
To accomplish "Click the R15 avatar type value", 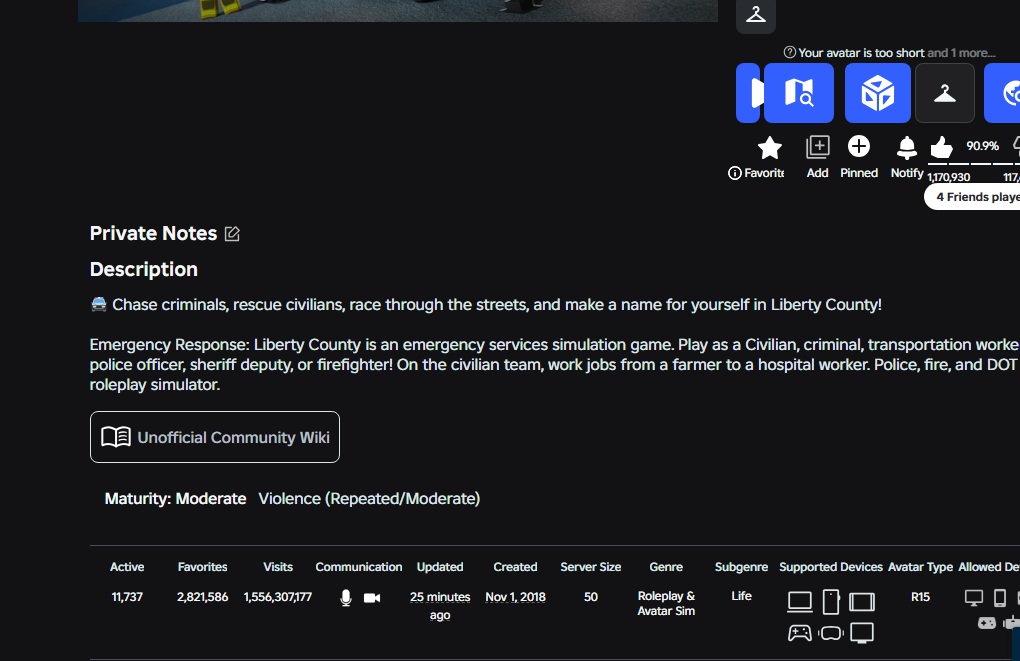I will 920,597.
